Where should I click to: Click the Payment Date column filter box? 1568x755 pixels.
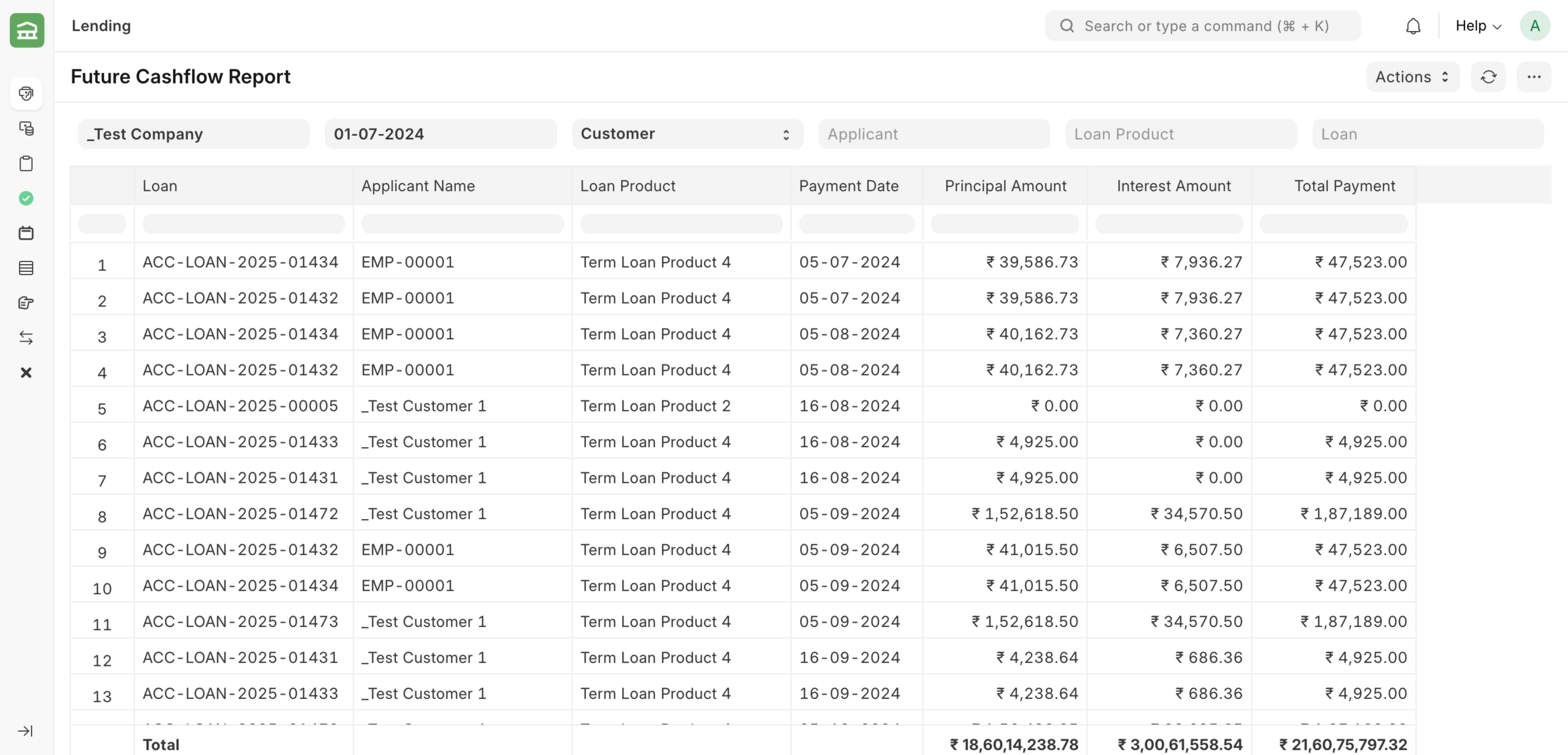pyautogui.click(x=856, y=223)
